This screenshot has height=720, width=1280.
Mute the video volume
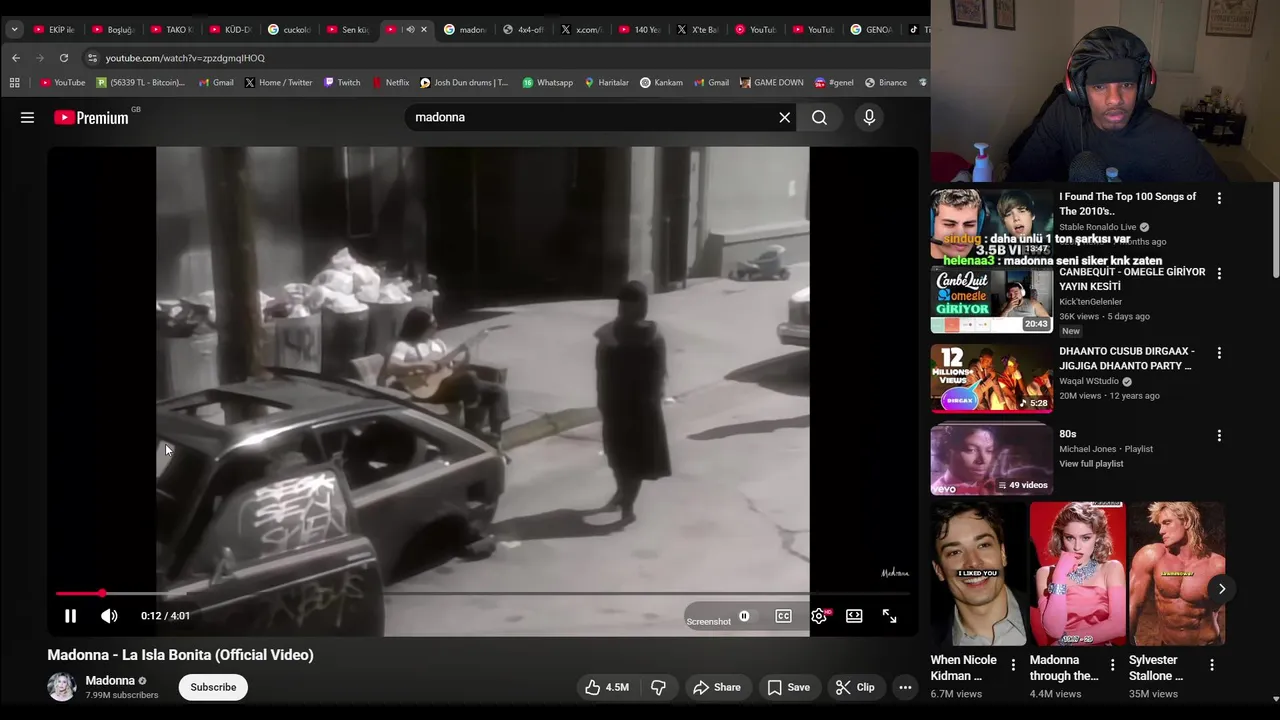[109, 616]
